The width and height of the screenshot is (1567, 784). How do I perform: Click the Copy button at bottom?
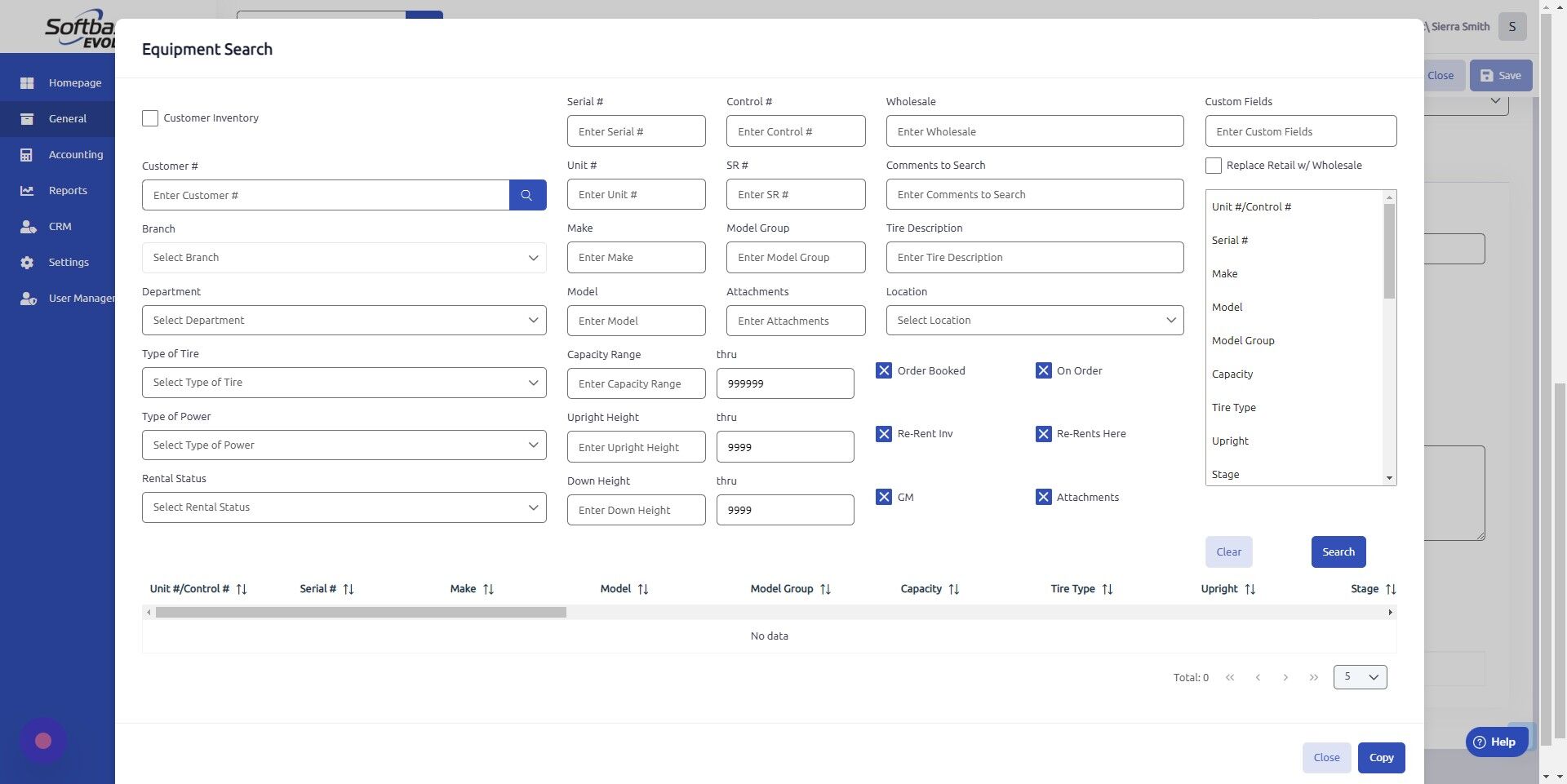tap(1381, 757)
